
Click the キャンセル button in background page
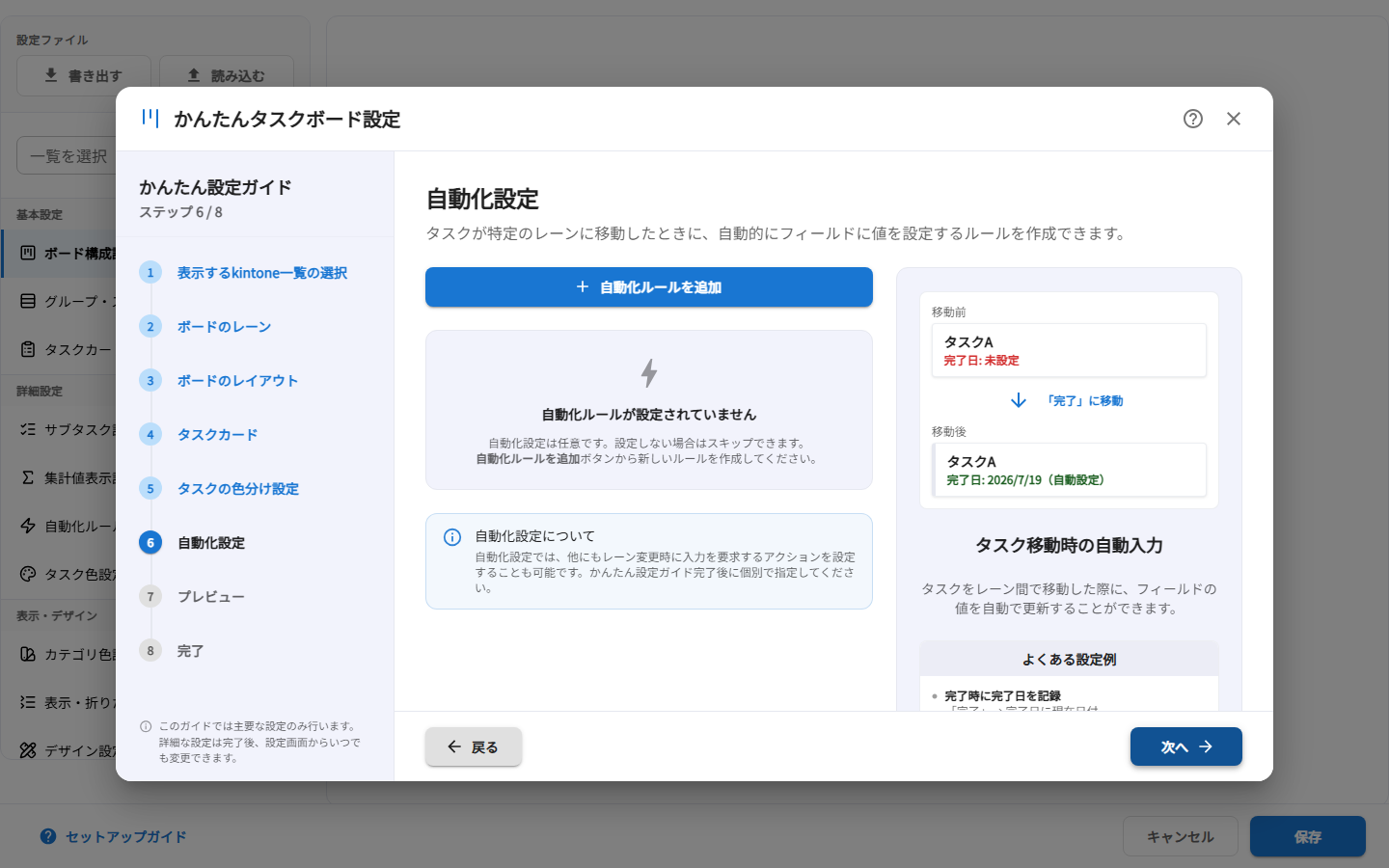[1181, 836]
